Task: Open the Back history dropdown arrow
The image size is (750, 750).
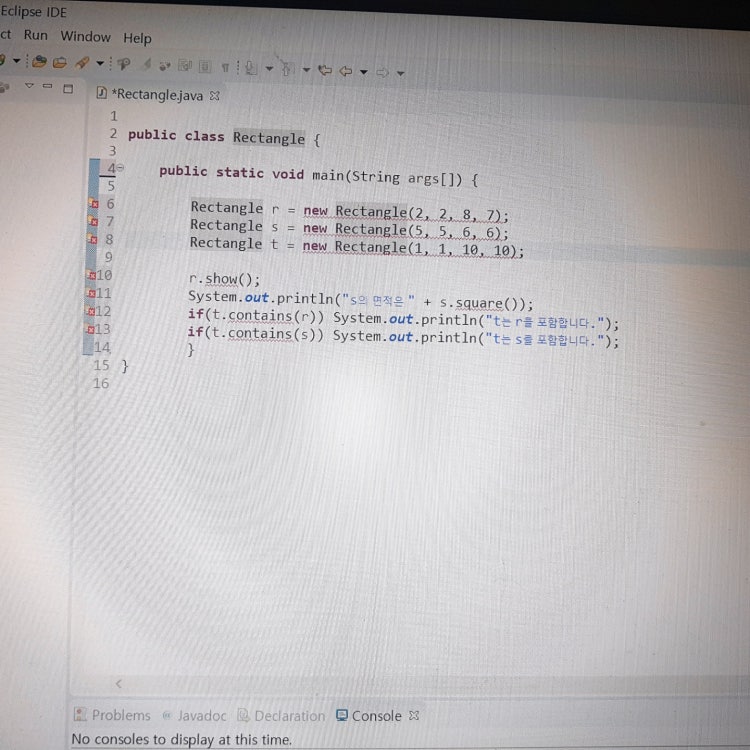Action: pyautogui.click(x=364, y=72)
